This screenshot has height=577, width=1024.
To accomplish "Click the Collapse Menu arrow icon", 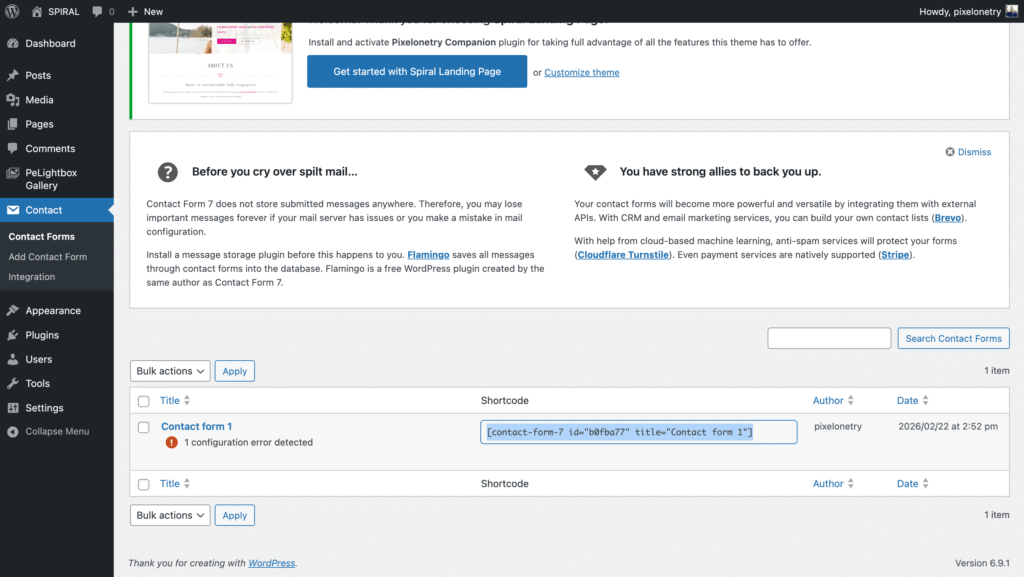I will (13, 432).
